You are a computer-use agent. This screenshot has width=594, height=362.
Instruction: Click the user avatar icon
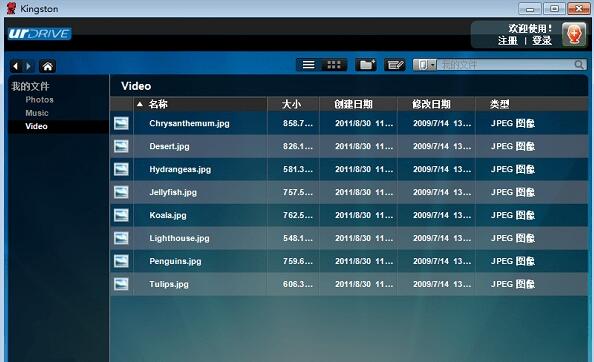pyautogui.click(x=574, y=34)
